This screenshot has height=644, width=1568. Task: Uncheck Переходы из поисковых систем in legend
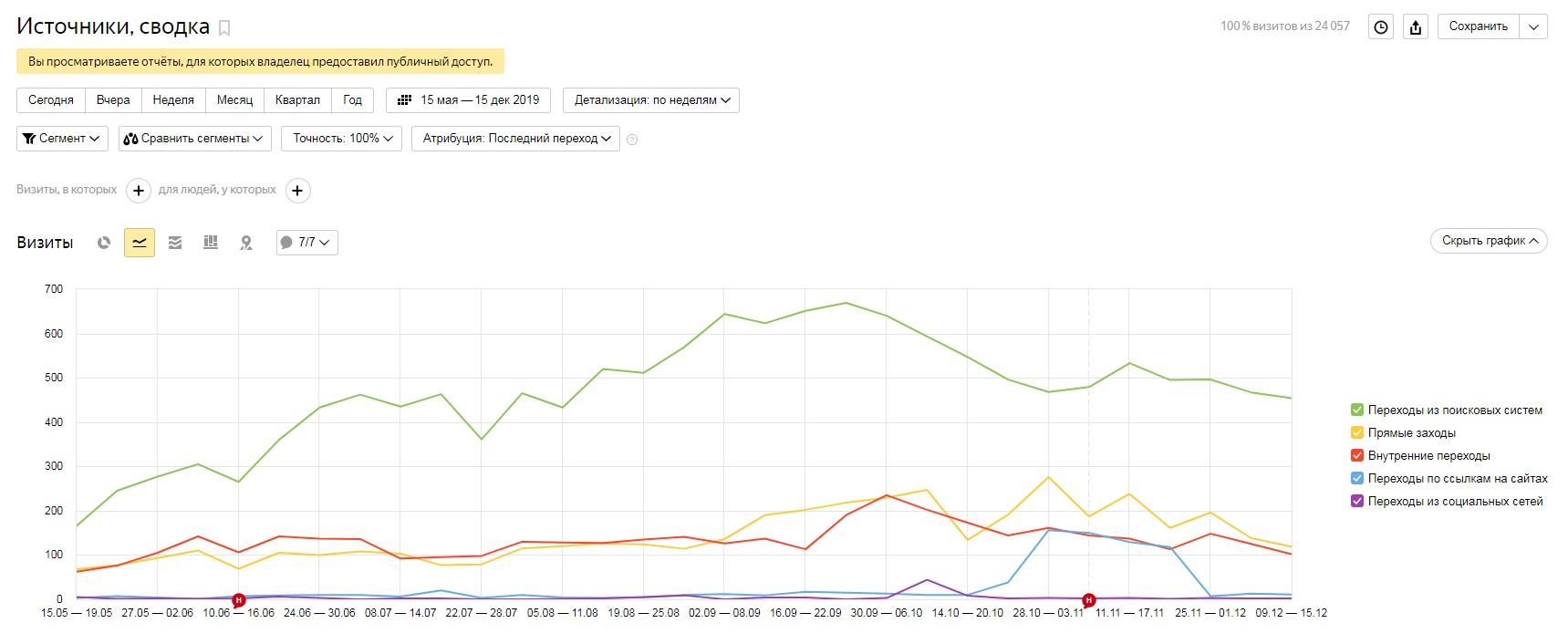click(1357, 410)
